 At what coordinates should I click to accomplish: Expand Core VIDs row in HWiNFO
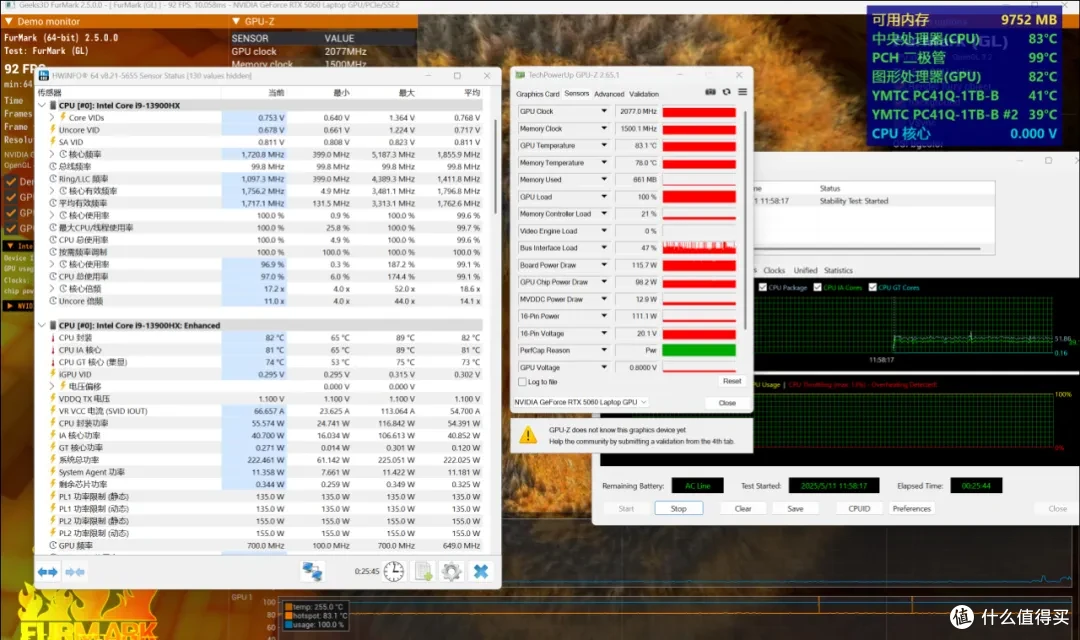(x=52, y=117)
